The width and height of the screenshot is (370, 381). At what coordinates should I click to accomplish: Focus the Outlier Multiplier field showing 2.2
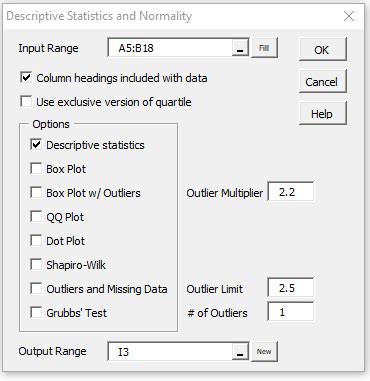click(291, 192)
